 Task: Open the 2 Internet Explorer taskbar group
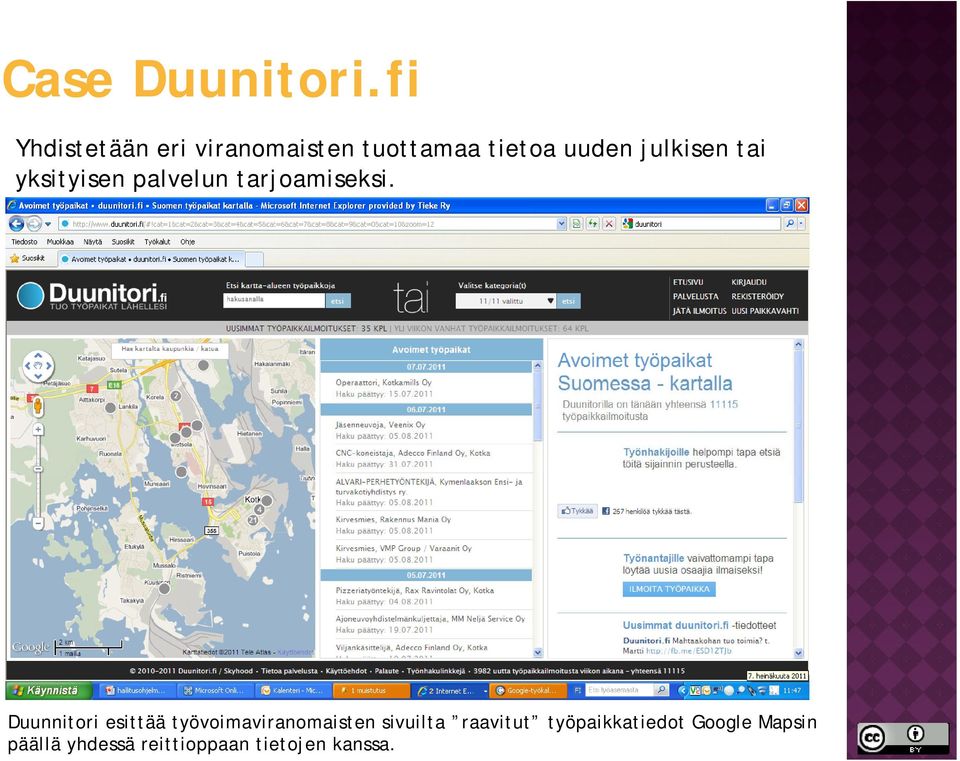tap(450, 691)
